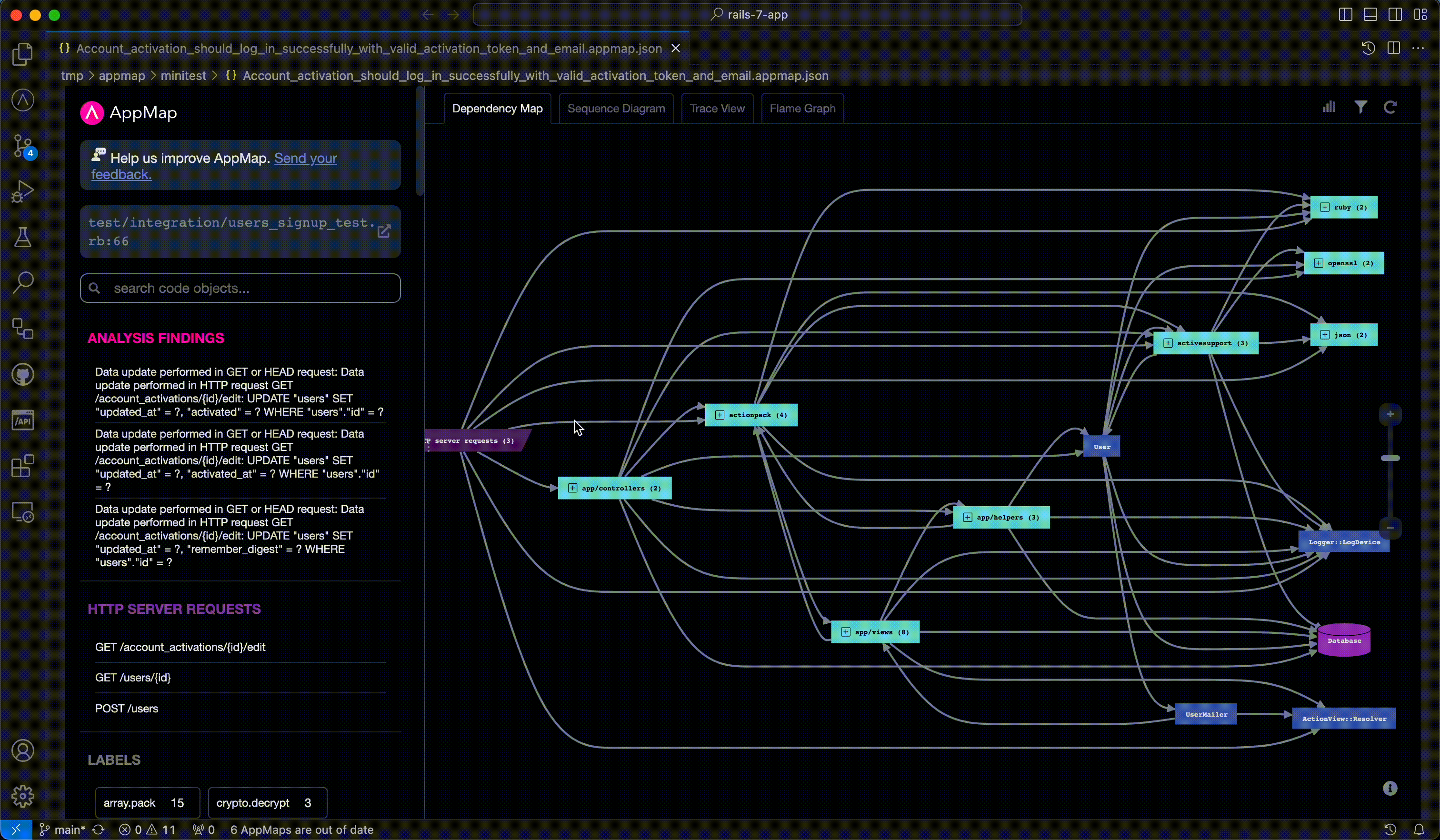Click the minitest breadcrumb segment
The width and height of the screenshot is (1440, 840).
pos(183,75)
